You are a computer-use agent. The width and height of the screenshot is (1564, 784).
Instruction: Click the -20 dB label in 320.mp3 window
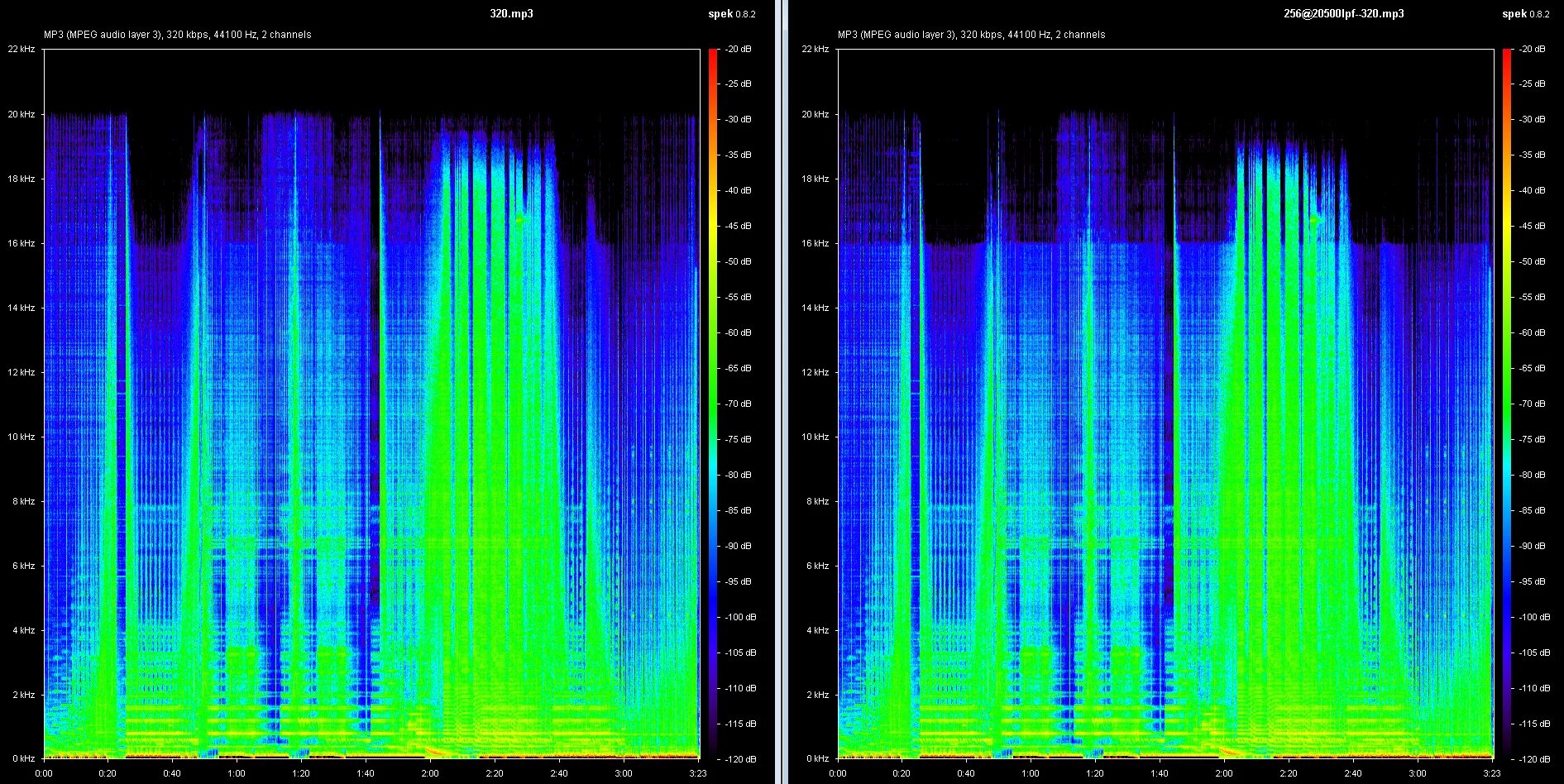(x=738, y=49)
